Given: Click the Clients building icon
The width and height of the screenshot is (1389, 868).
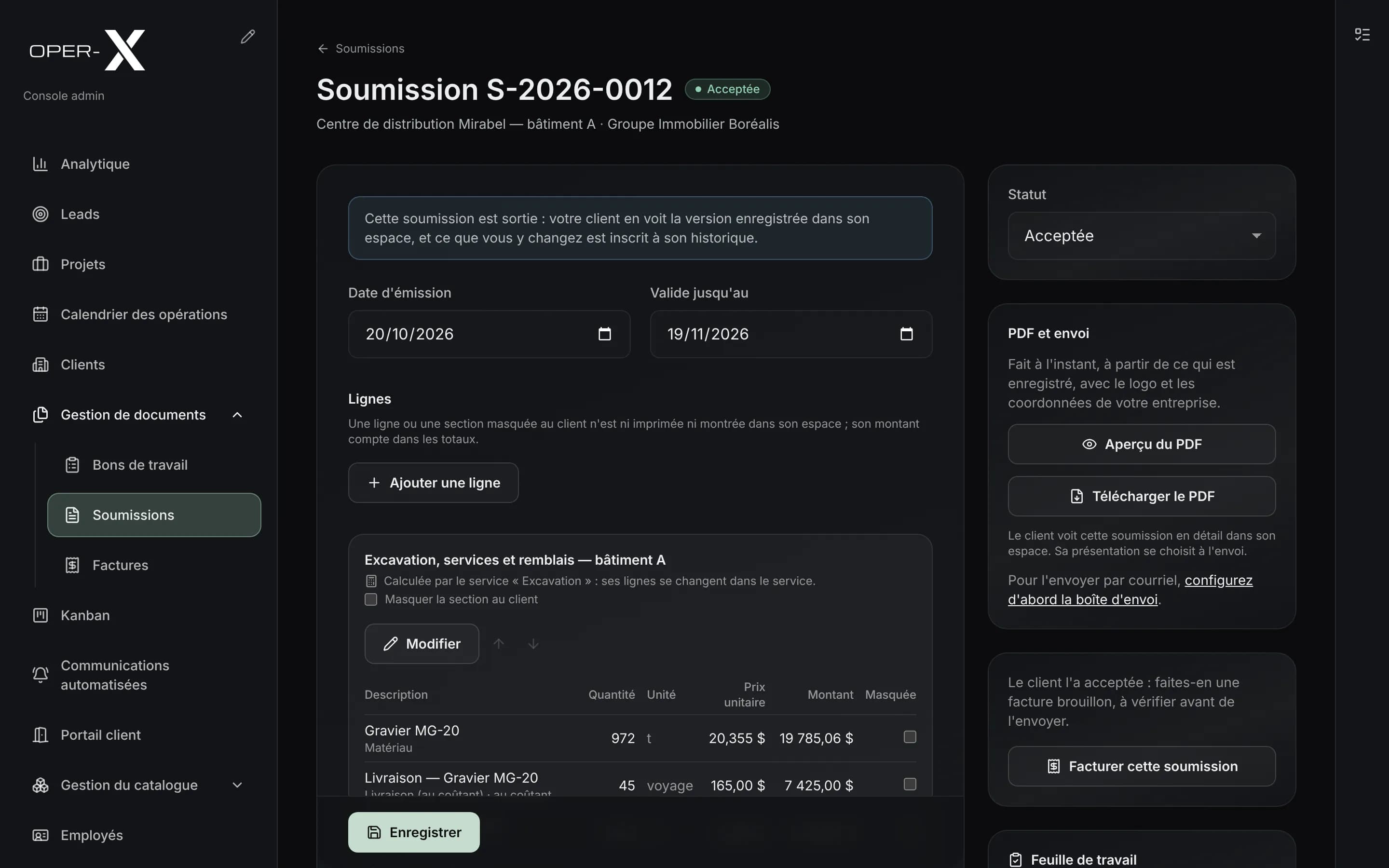Looking at the screenshot, I should pos(40,365).
